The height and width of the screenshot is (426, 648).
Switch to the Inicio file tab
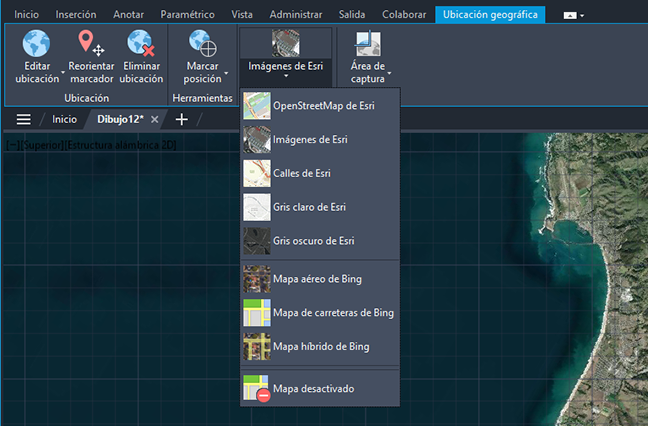(64, 119)
